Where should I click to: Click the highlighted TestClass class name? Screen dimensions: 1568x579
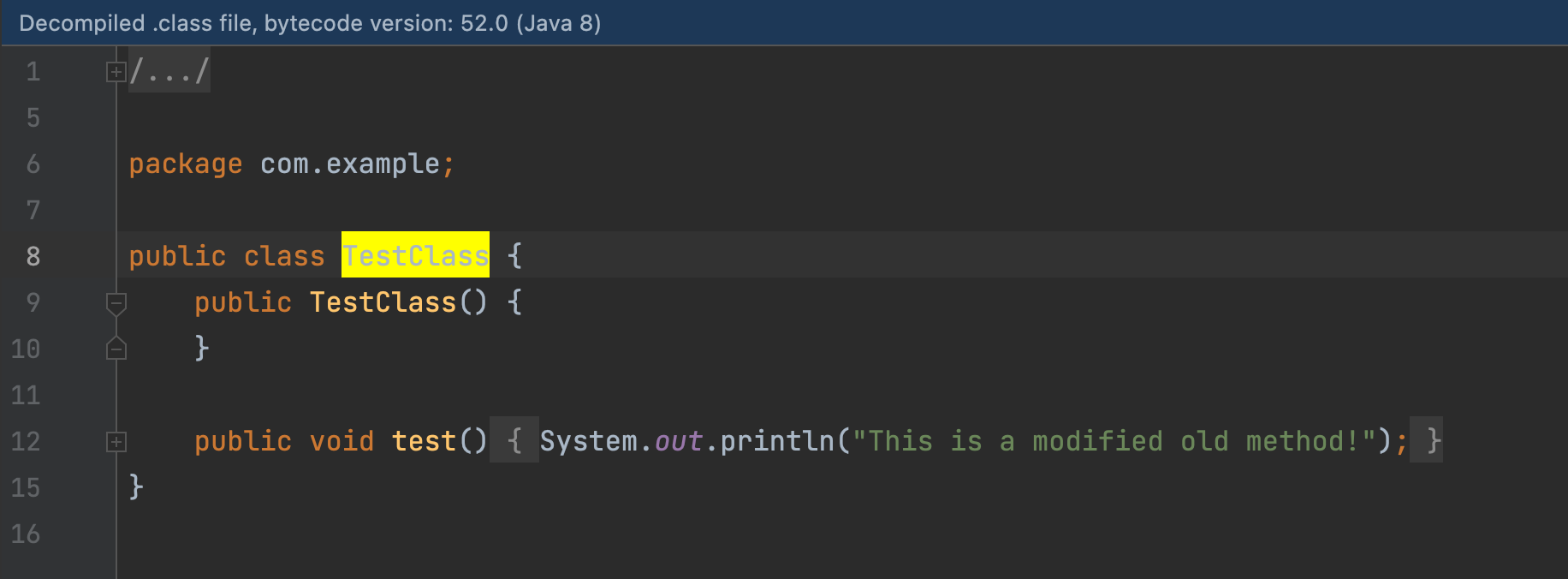click(415, 255)
